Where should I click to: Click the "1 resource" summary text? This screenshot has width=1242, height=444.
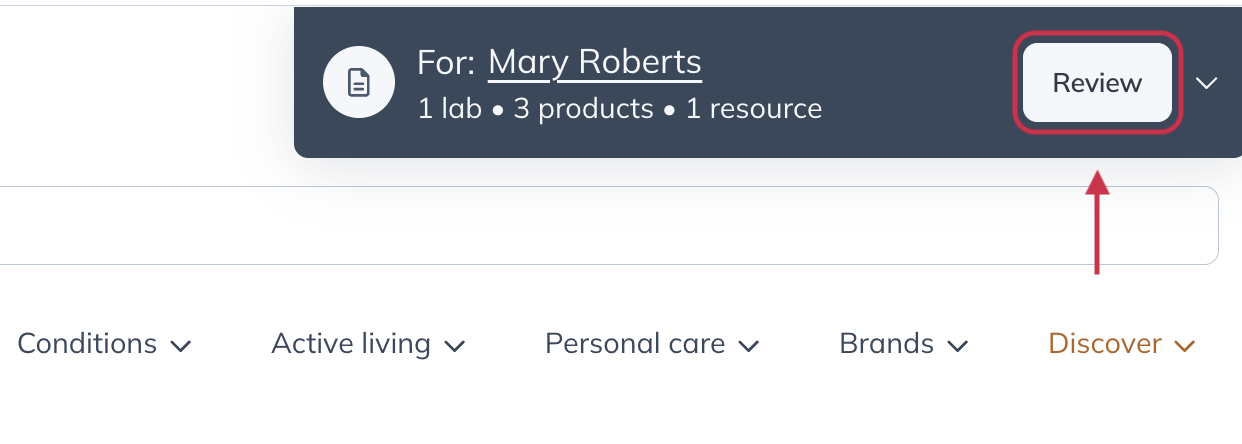coord(753,108)
